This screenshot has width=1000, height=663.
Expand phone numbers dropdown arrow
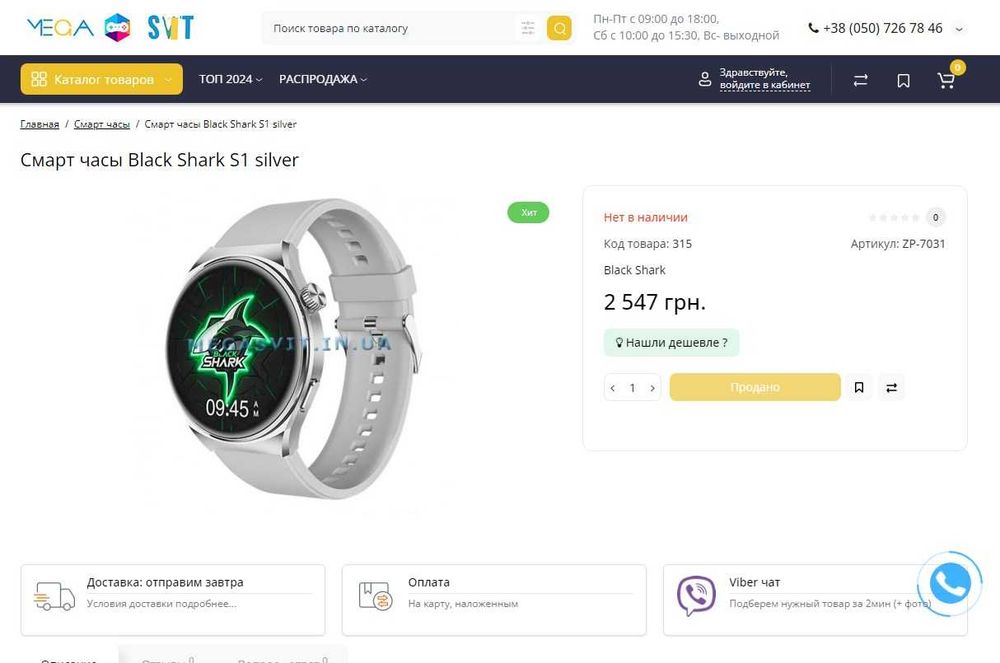click(x=960, y=29)
